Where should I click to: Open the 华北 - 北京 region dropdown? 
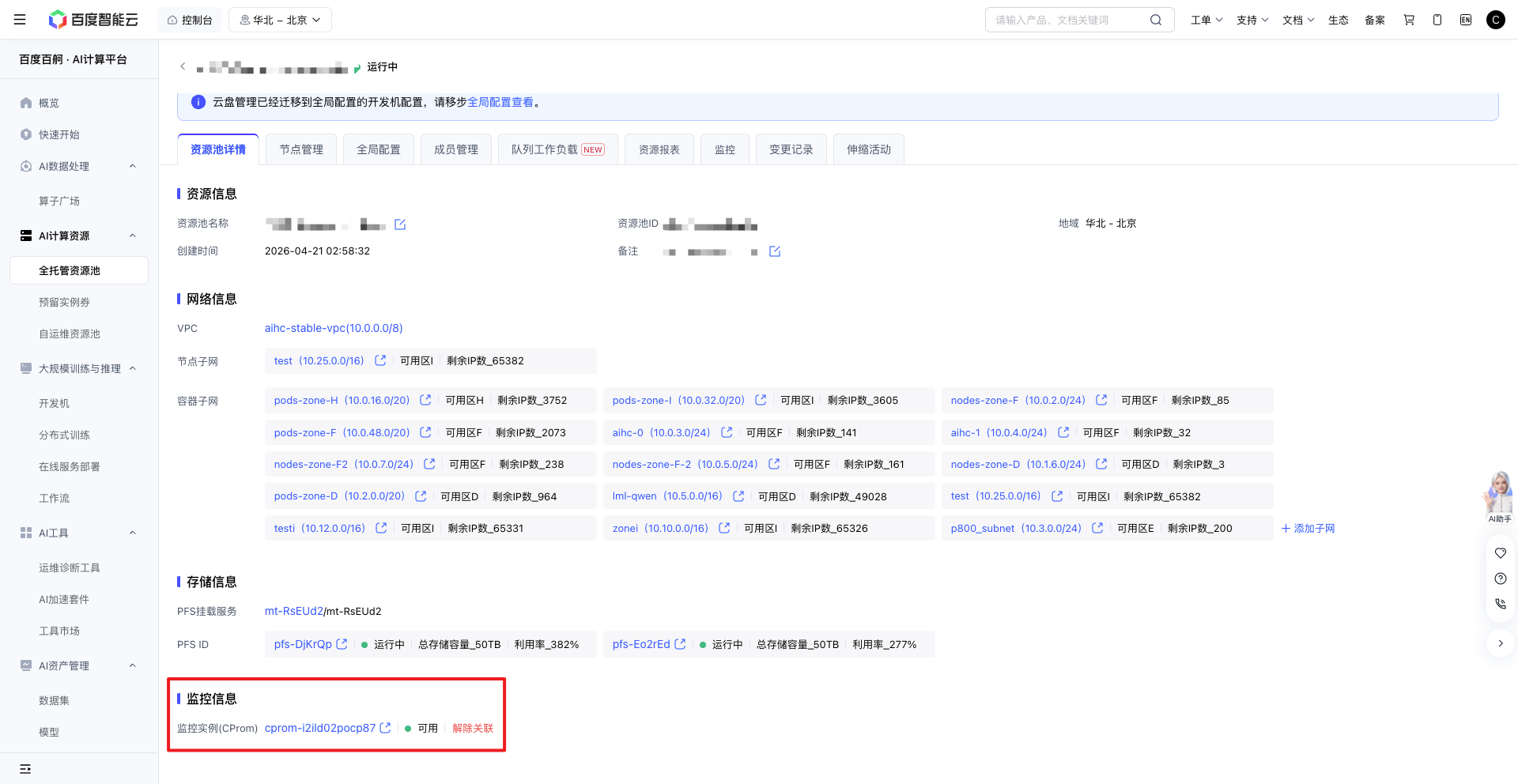point(280,20)
